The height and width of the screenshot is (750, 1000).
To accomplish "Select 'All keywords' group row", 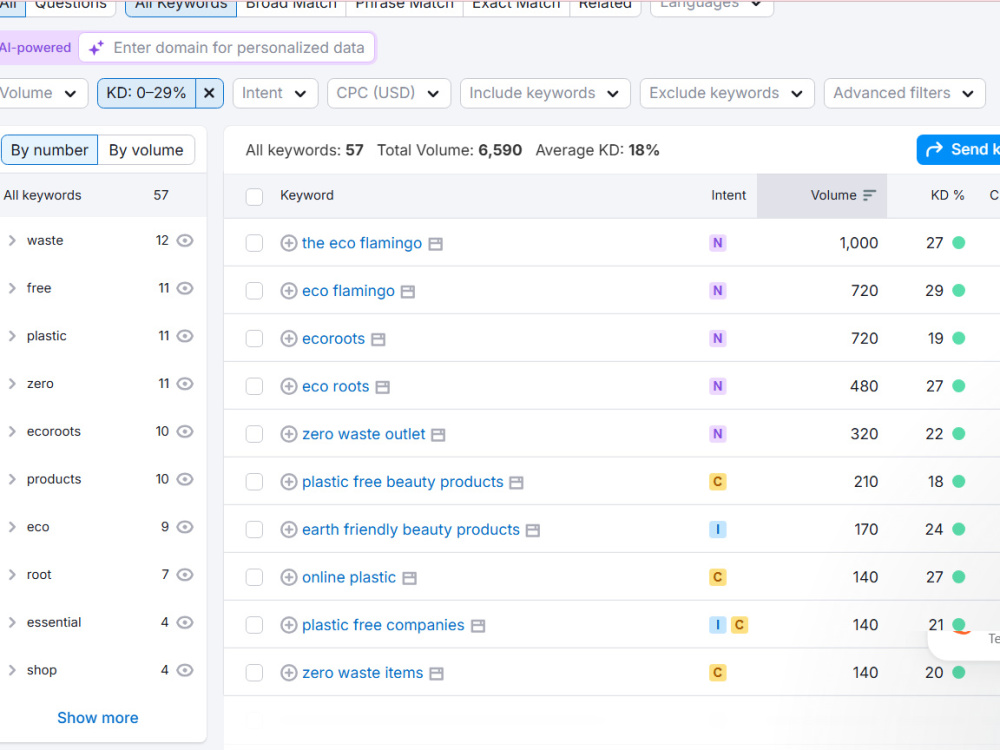I will [x=102, y=196].
